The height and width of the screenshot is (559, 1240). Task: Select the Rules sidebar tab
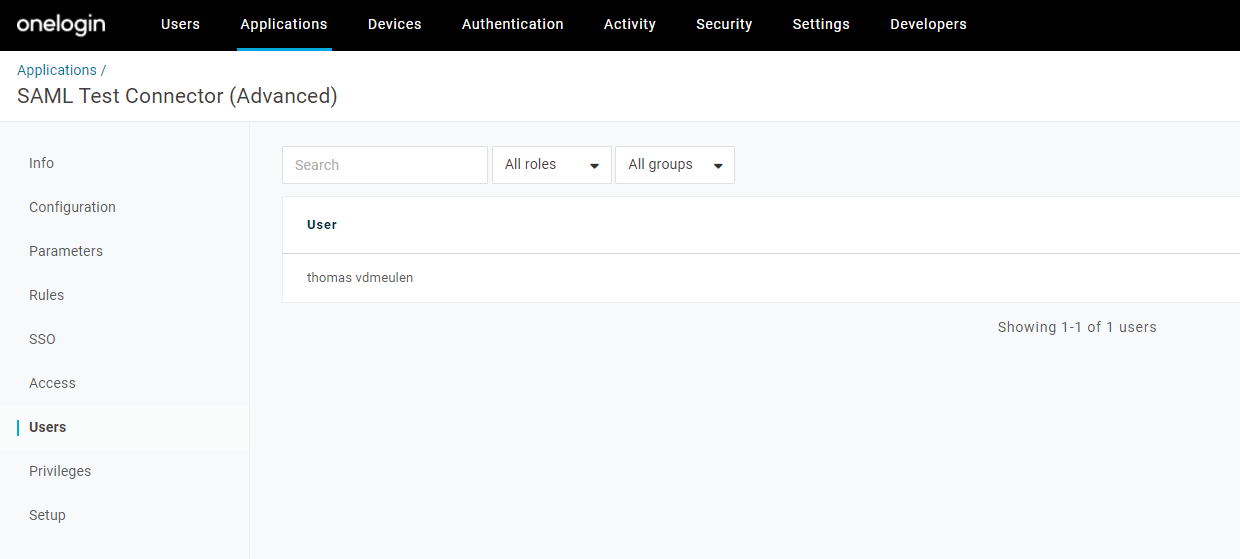[46, 295]
